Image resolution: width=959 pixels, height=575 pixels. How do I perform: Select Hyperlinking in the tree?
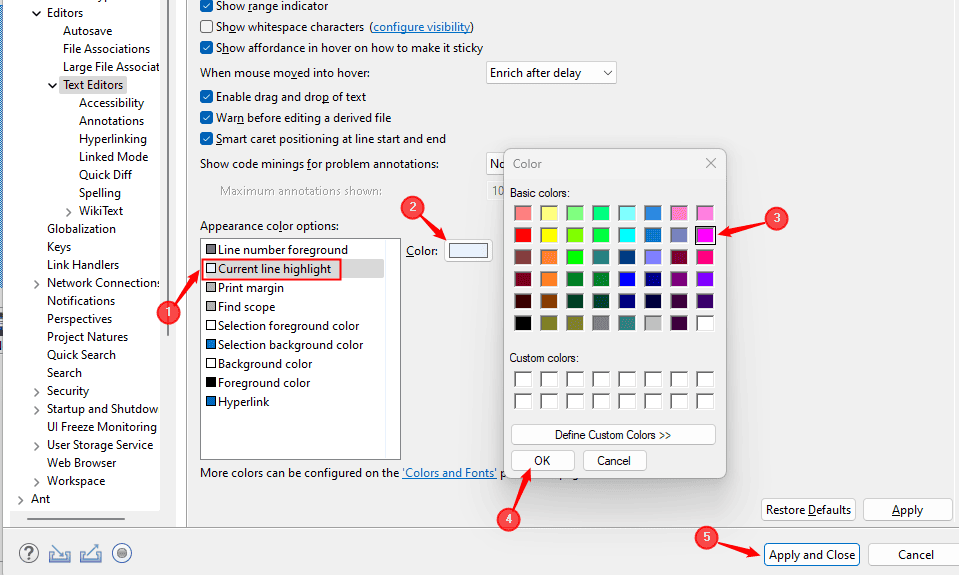click(x=113, y=139)
